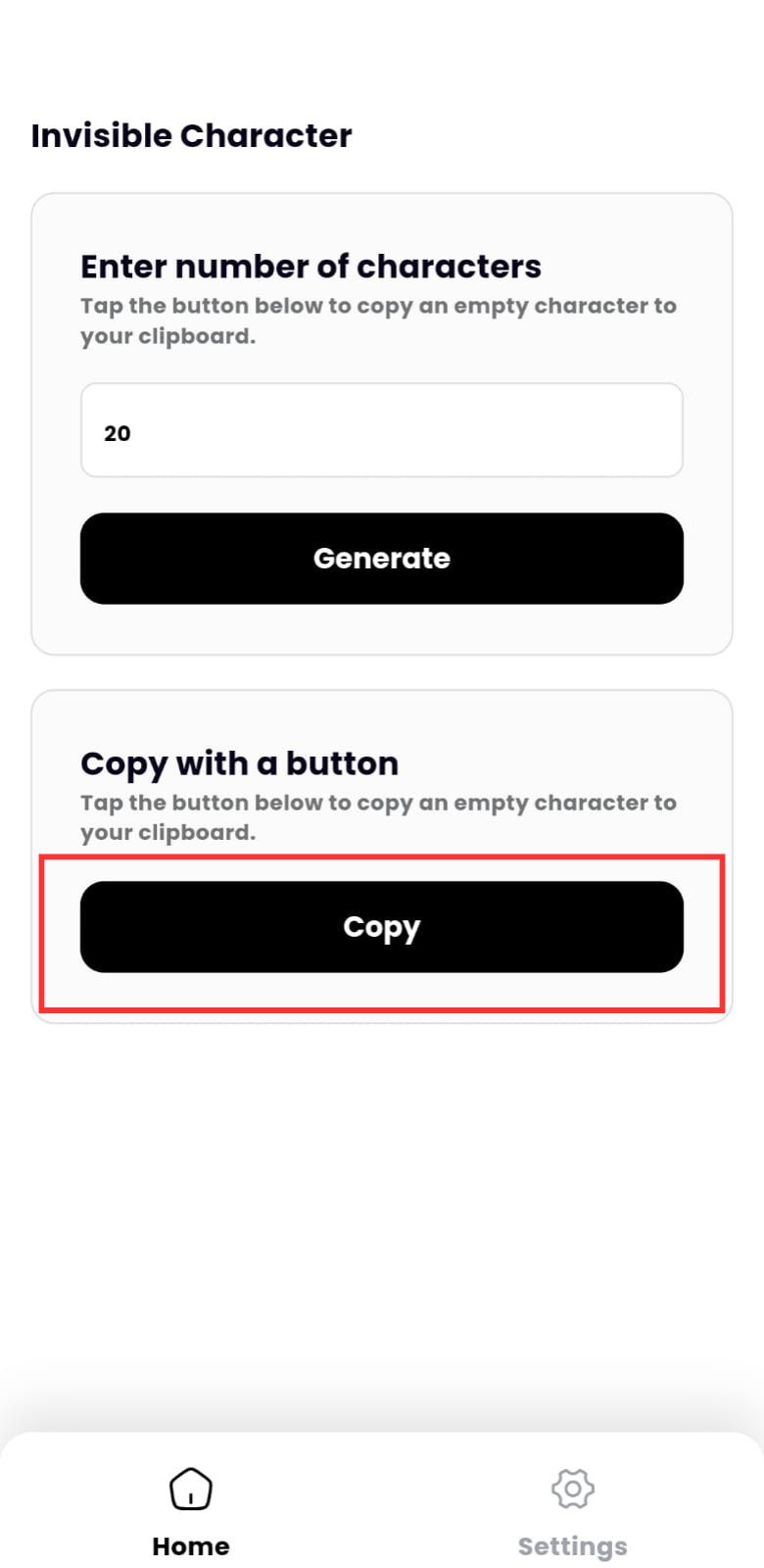Click empty space between Home and Settings tabs
The image size is (764, 1568).
click(x=382, y=1509)
